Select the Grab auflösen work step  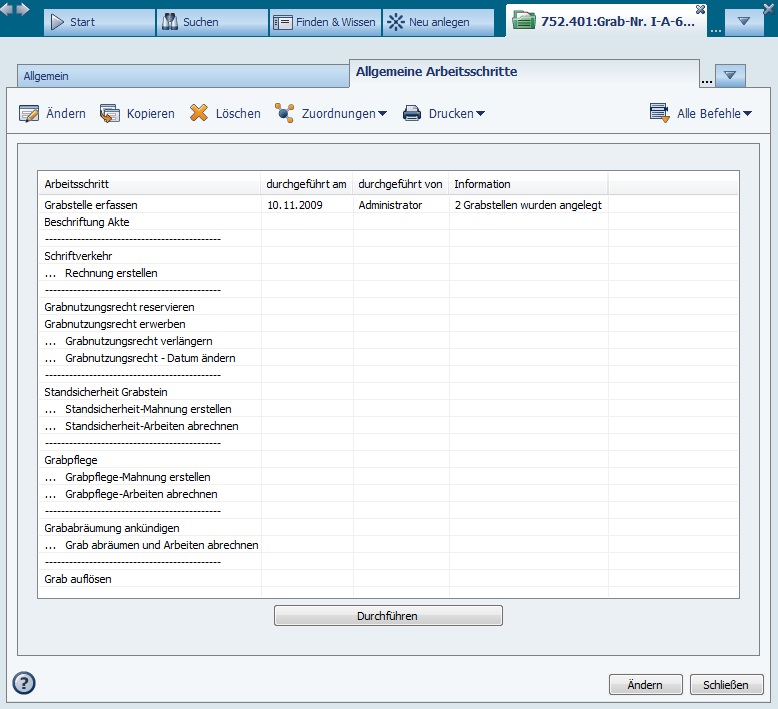click(78, 579)
